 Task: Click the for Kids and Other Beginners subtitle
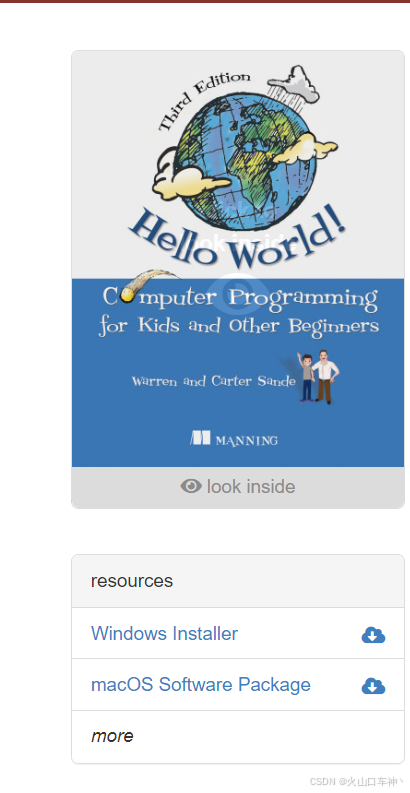point(239,325)
